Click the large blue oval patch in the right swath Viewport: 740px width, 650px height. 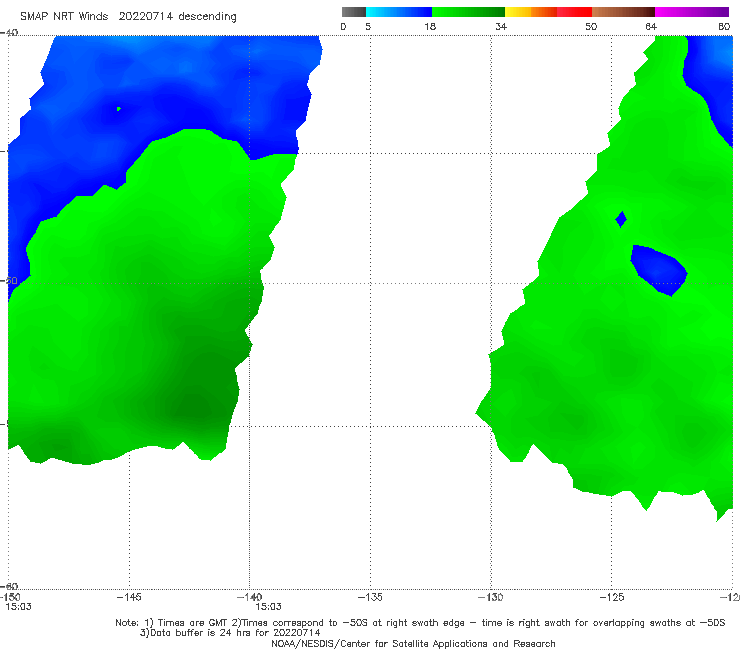(659, 270)
